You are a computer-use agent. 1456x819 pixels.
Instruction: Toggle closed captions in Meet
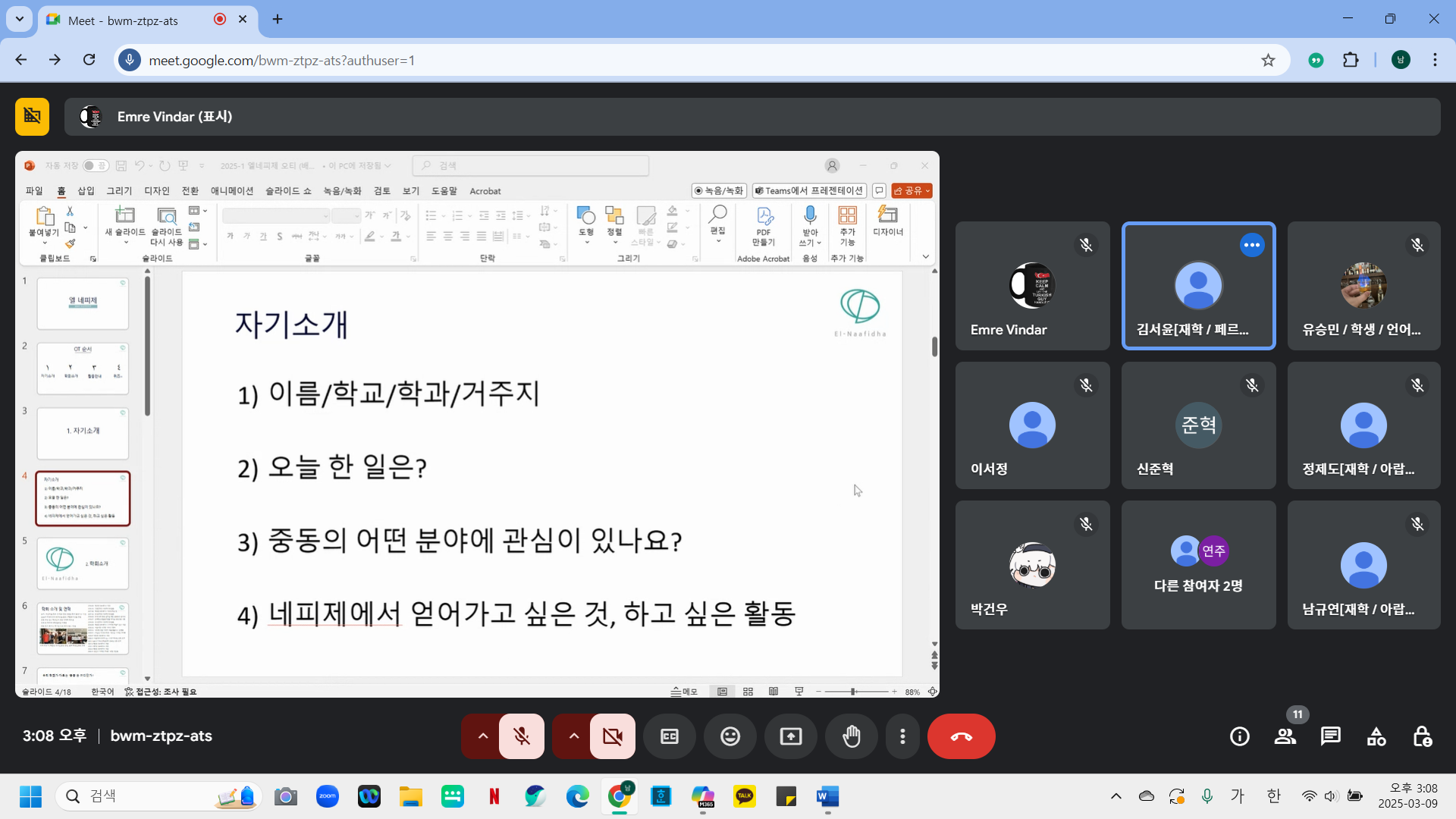pyautogui.click(x=669, y=736)
